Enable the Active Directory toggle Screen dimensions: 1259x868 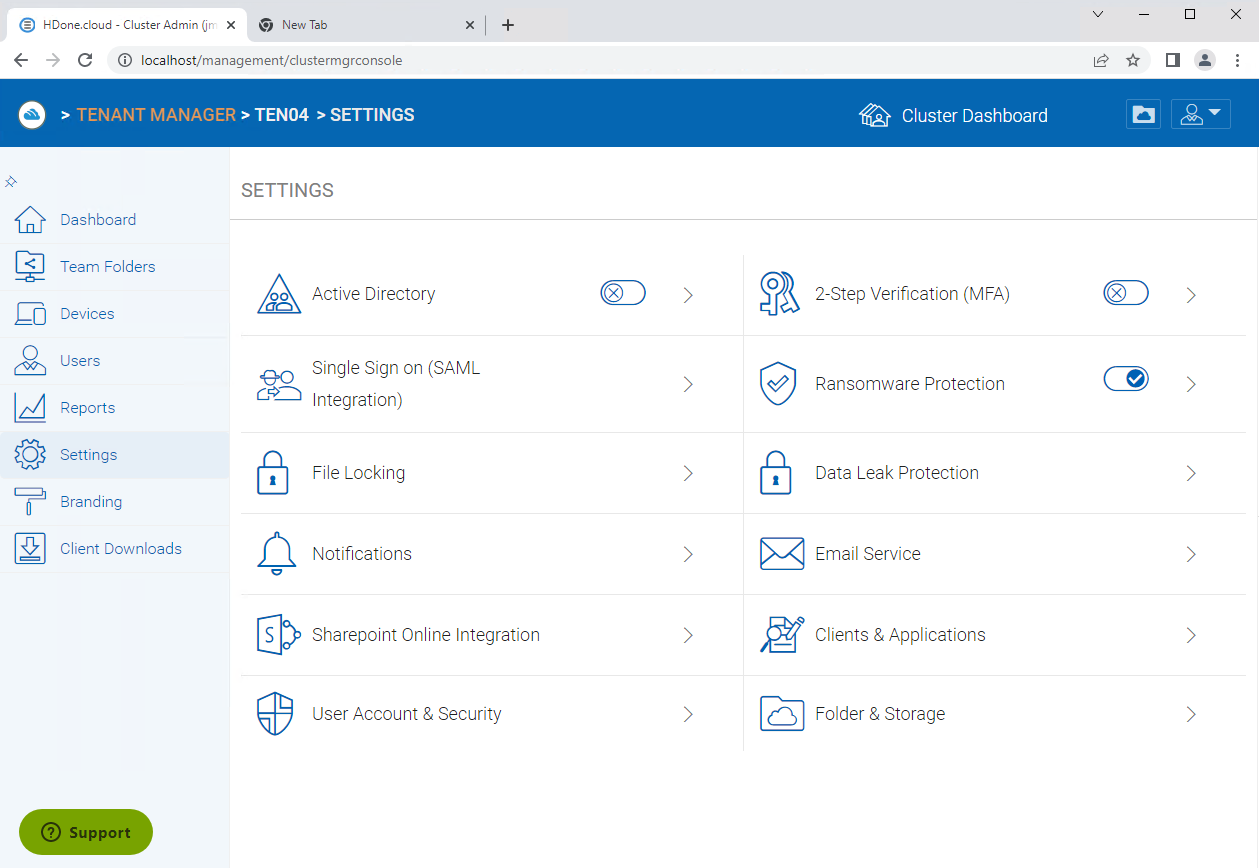[x=623, y=293]
